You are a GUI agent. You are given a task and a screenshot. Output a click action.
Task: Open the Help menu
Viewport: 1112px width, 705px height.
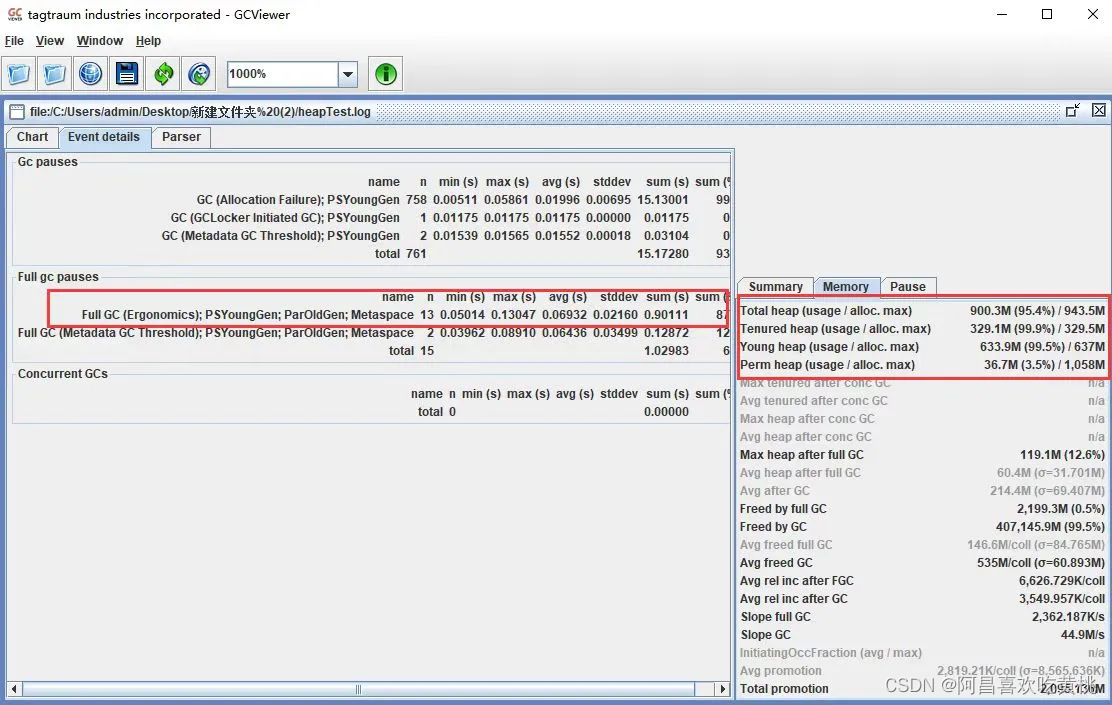click(148, 41)
